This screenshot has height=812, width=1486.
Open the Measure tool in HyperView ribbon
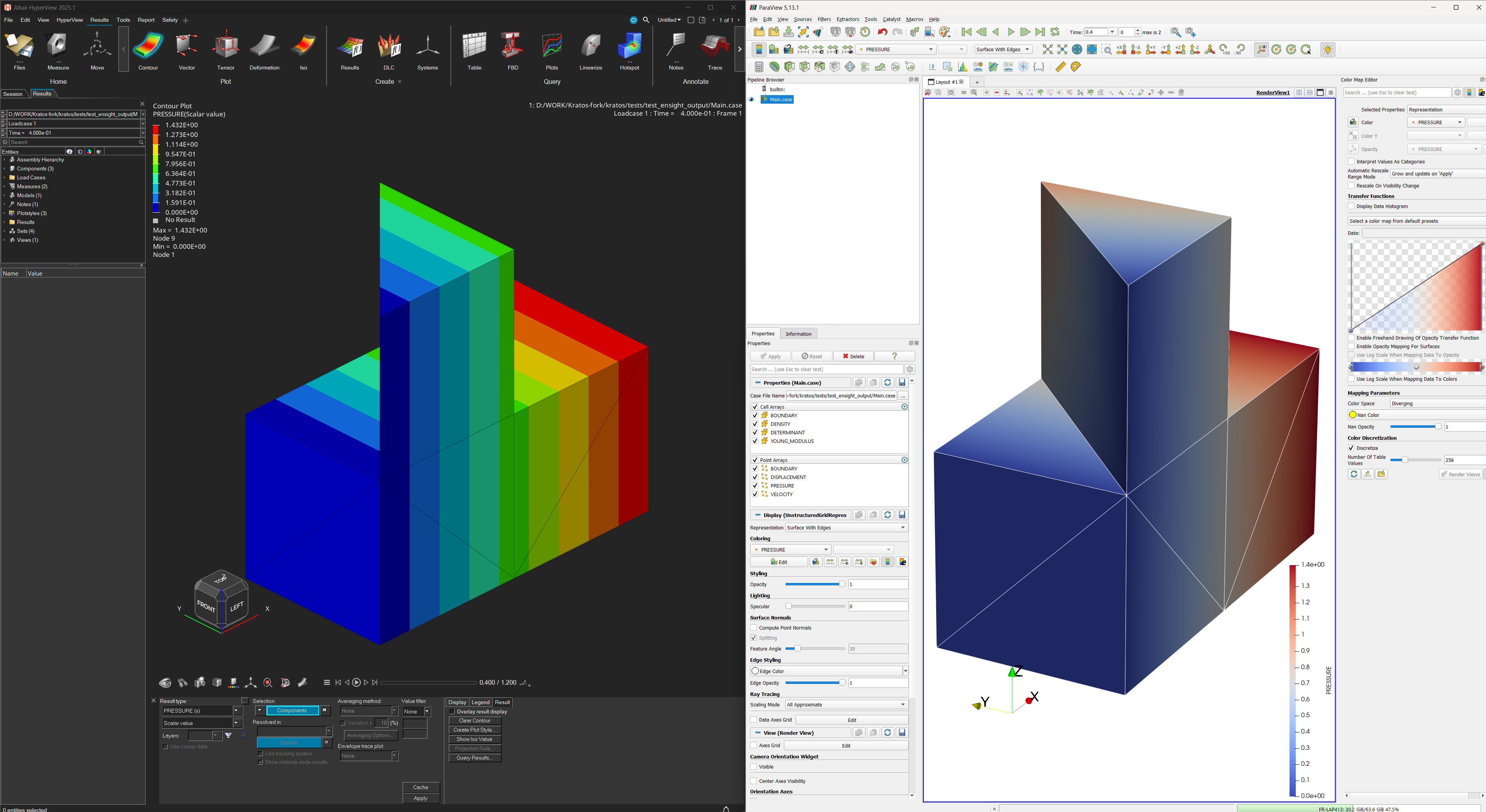[x=58, y=51]
